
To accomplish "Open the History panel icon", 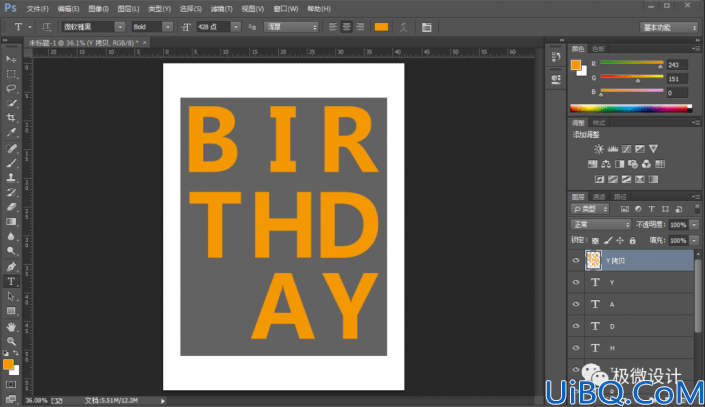I will [556, 57].
